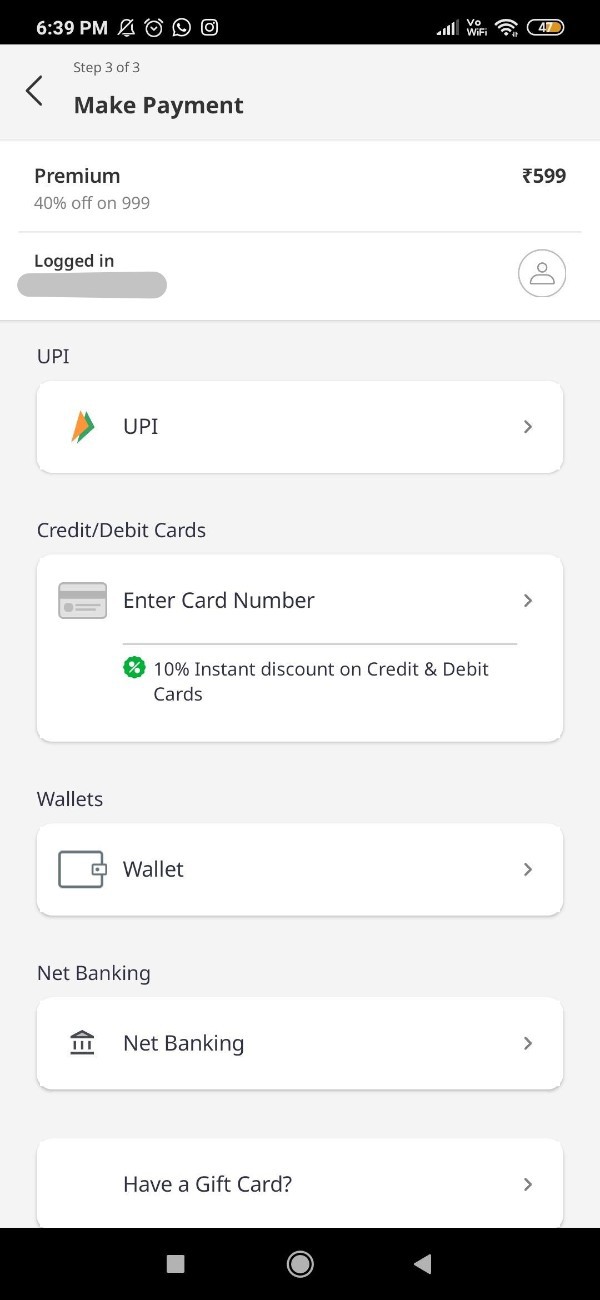The image size is (600, 1300).
Task: Tap the UPI logo icon
Action: point(83,427)
